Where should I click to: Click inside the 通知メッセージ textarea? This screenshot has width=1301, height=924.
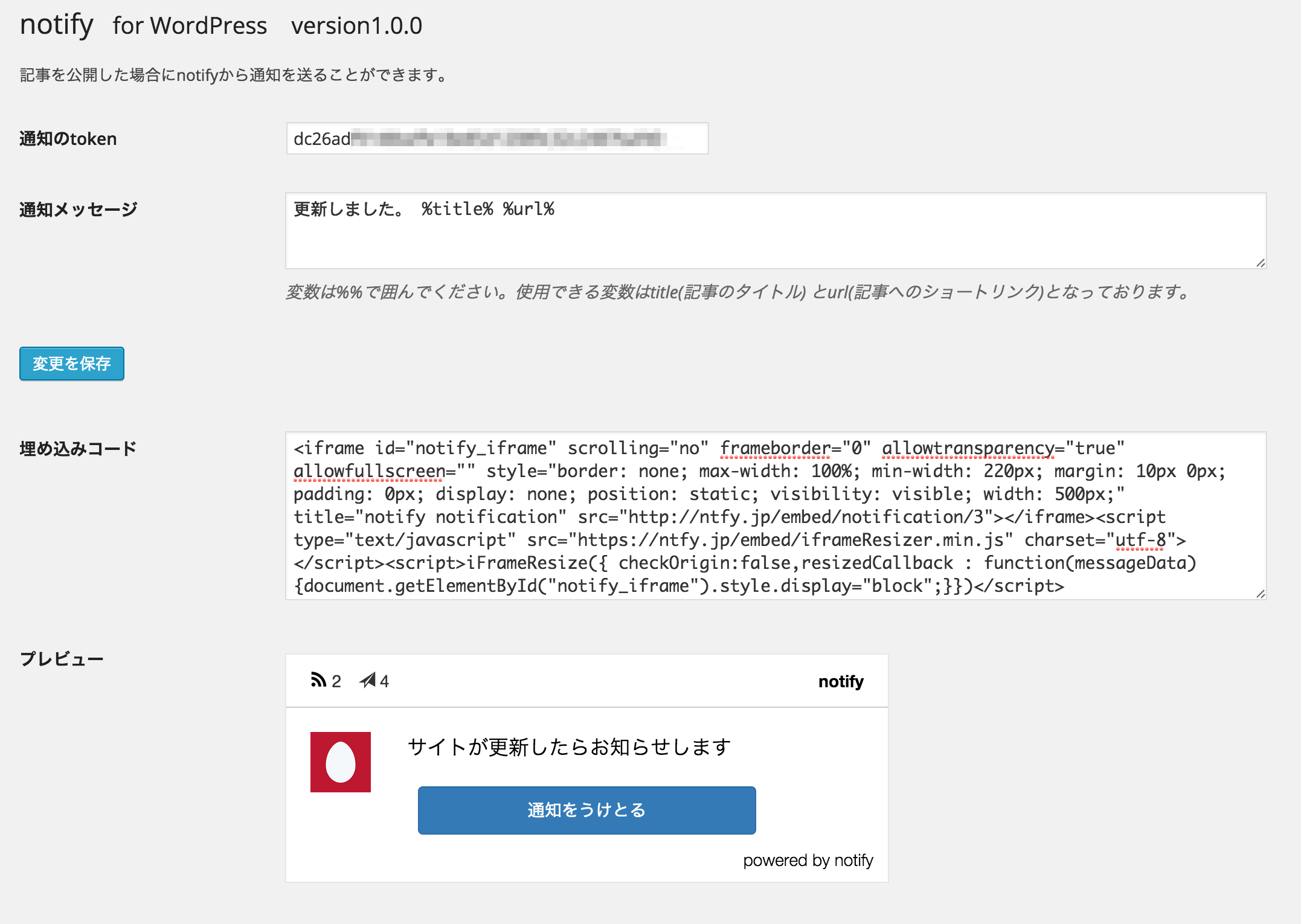point(776,231)
